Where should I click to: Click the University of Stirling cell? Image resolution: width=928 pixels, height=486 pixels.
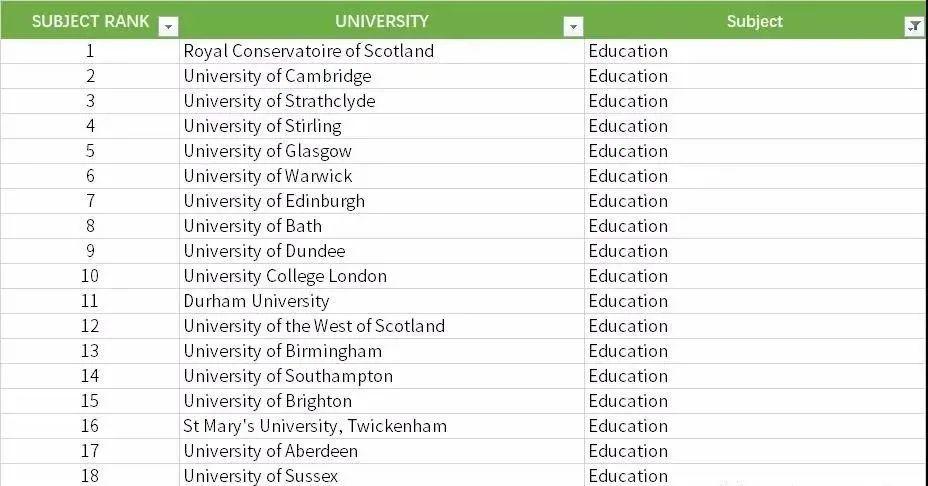coord(382,126)
